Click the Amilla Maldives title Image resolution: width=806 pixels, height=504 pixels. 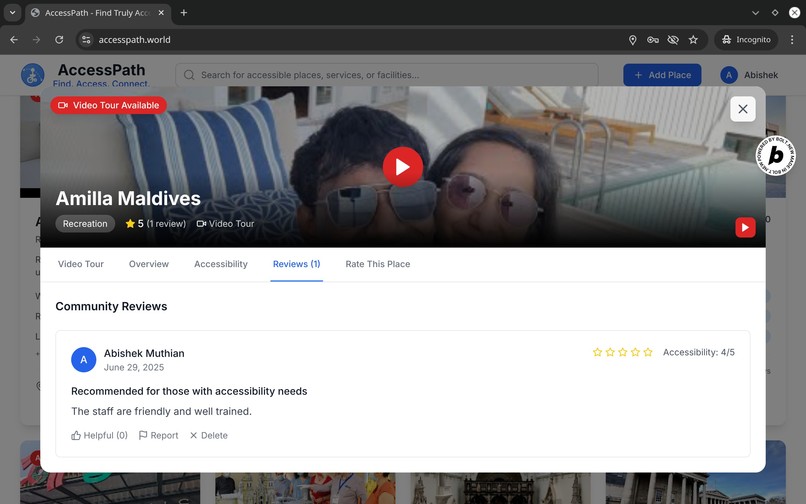128,199
